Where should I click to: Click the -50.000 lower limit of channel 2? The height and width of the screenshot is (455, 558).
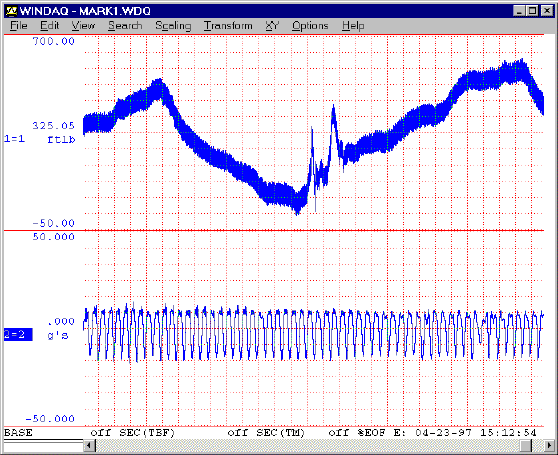pyautogui.click(x=50, y=419)
